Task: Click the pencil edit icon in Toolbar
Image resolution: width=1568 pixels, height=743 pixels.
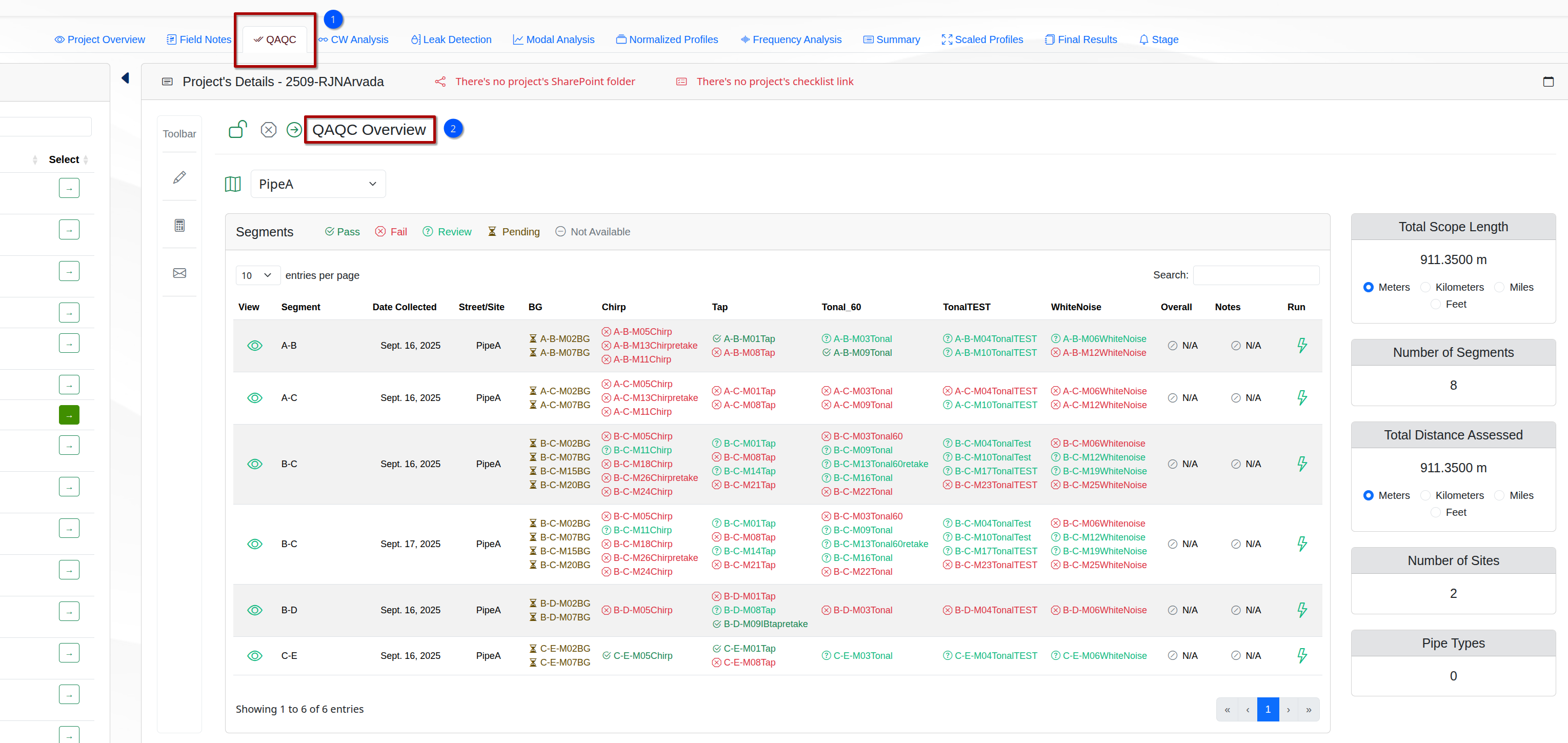Action: [179, 177]
